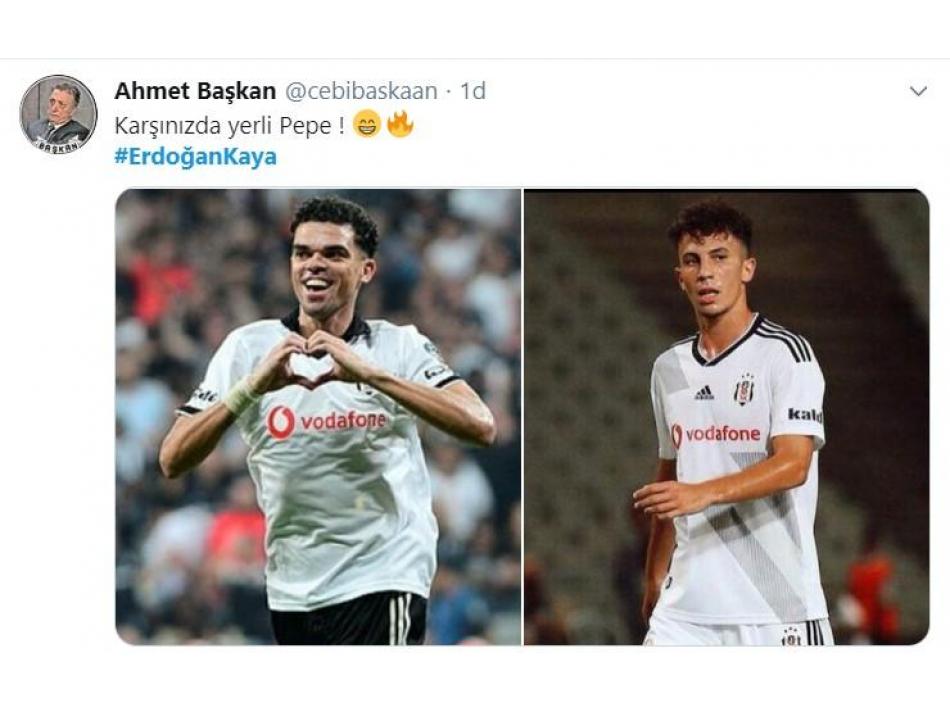Click the white wrist bandage in left photo
Viewport: 950px width, 712px height.
click(x=241, y=396)
